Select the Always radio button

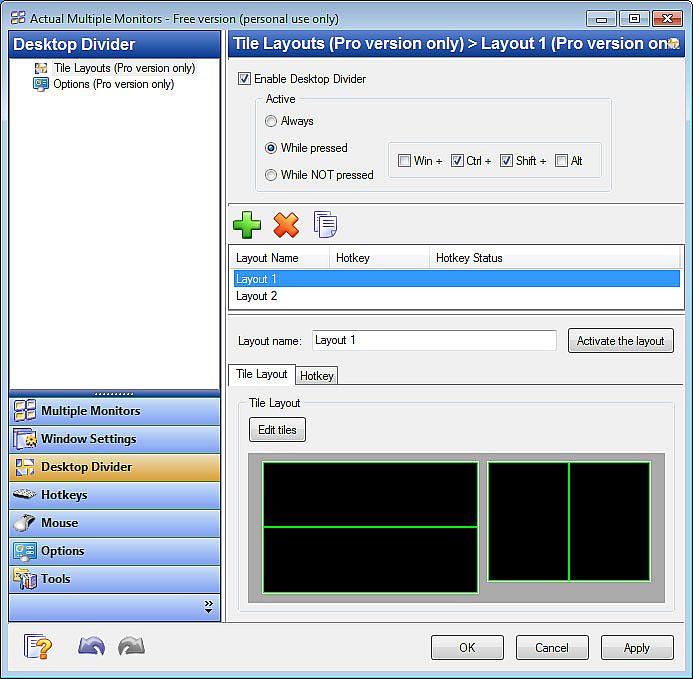[x=271, y=121]
